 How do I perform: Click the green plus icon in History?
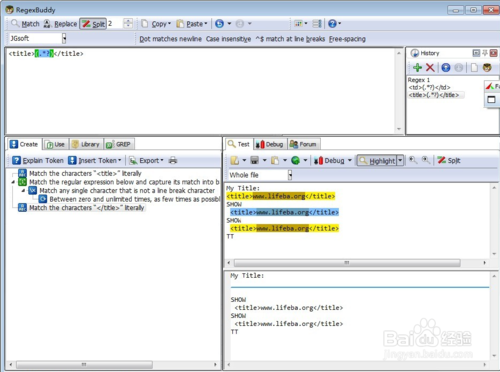[x=417, y=68]
